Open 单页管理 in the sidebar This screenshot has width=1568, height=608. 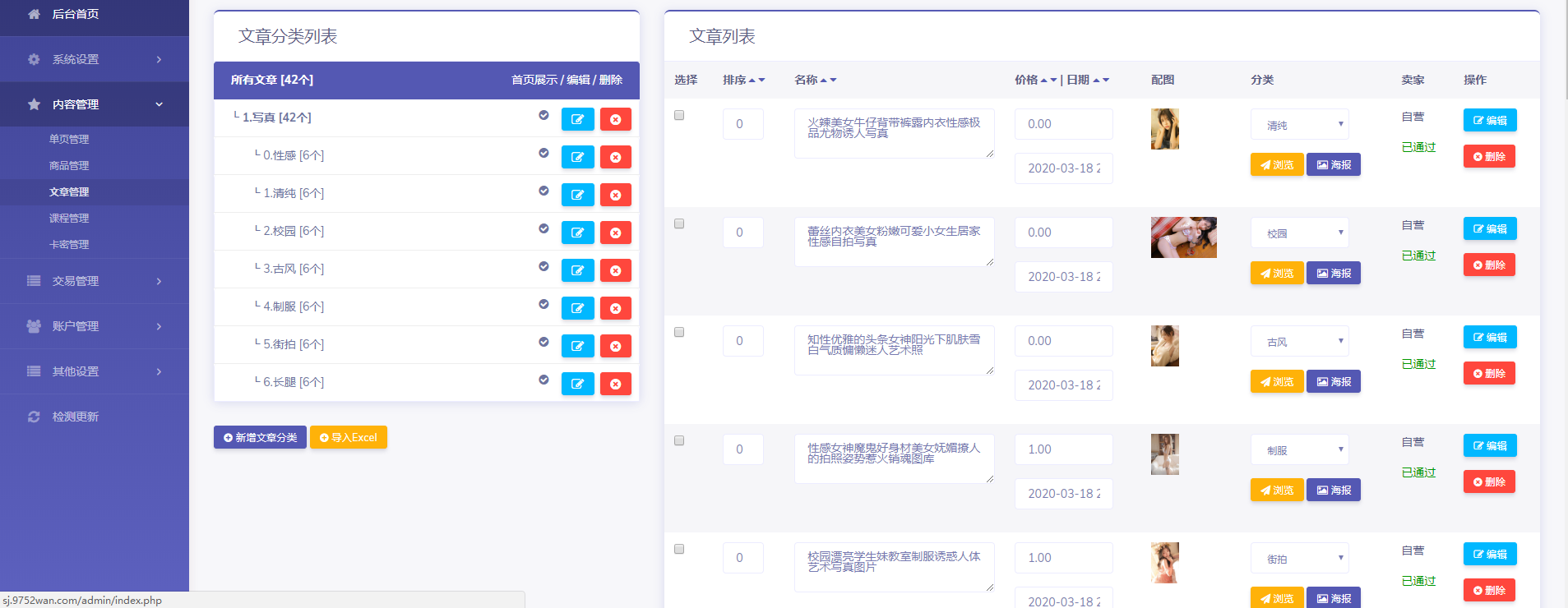[69, 140]
